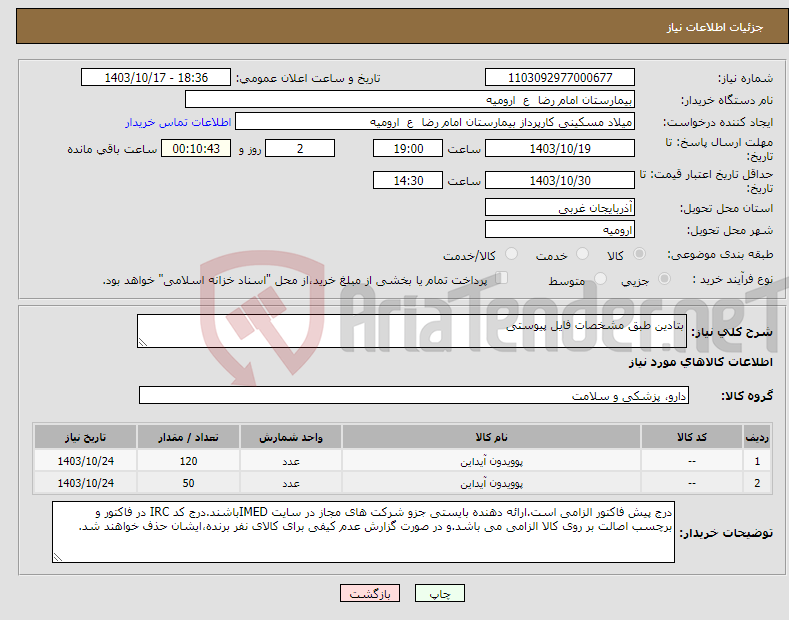Click the response deadline date 1403/10/19
This screenshot has width=789, height=620.
(x=560, y=148)
